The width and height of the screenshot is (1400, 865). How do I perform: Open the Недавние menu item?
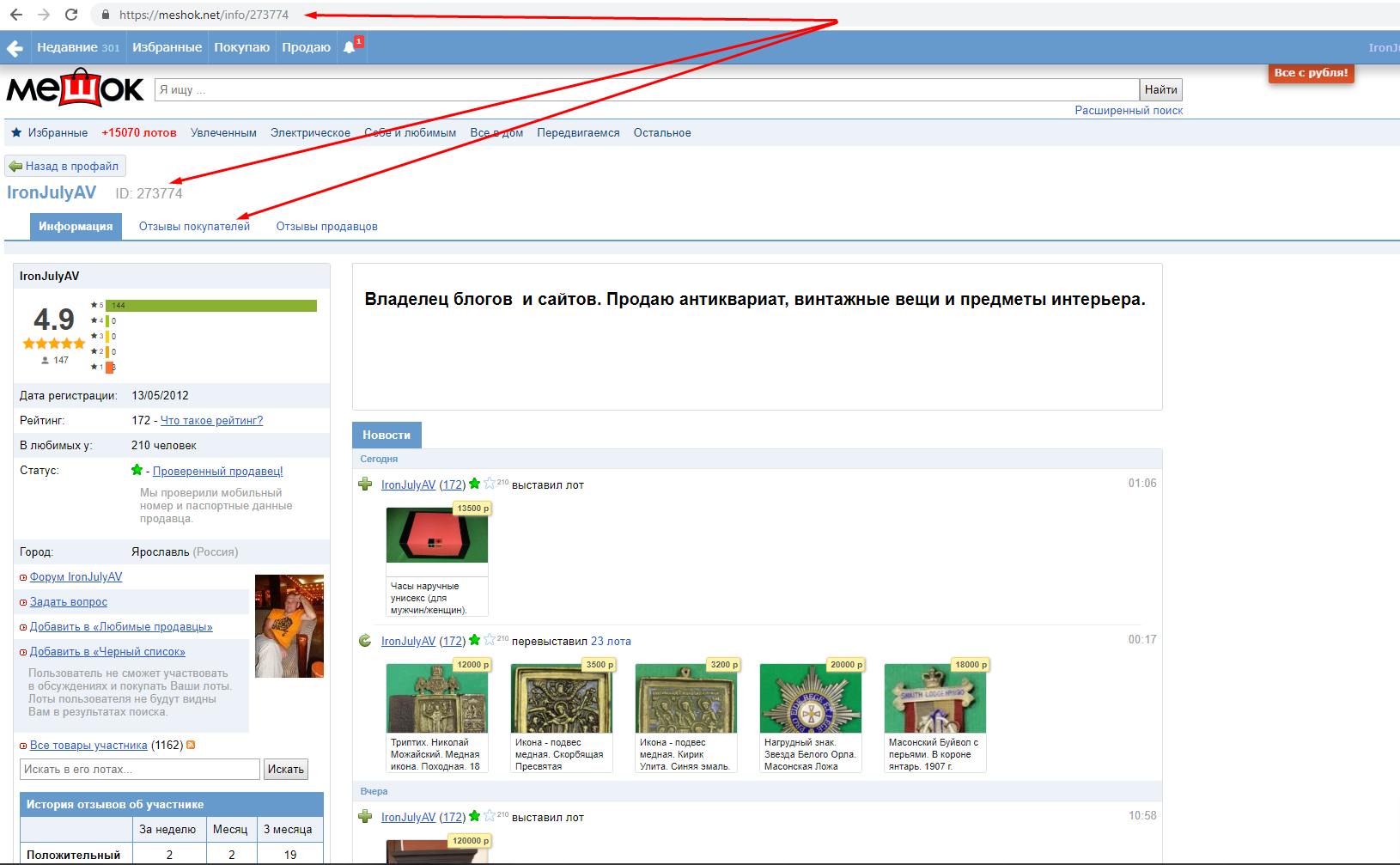click(x=78, y=47)
